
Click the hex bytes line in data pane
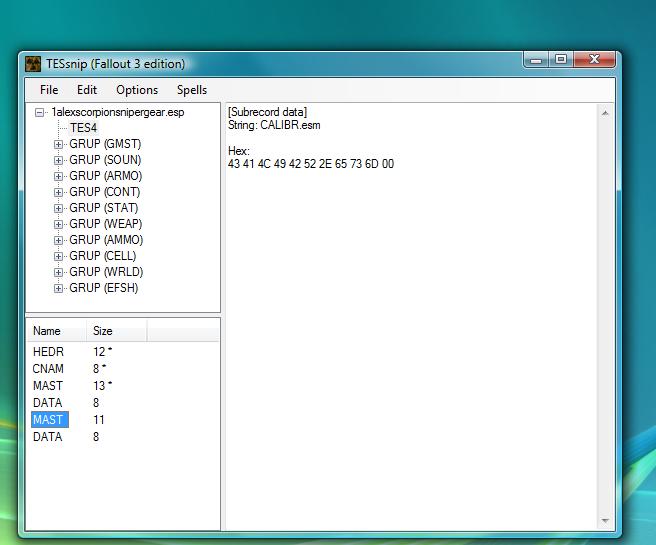coord(311,164)
